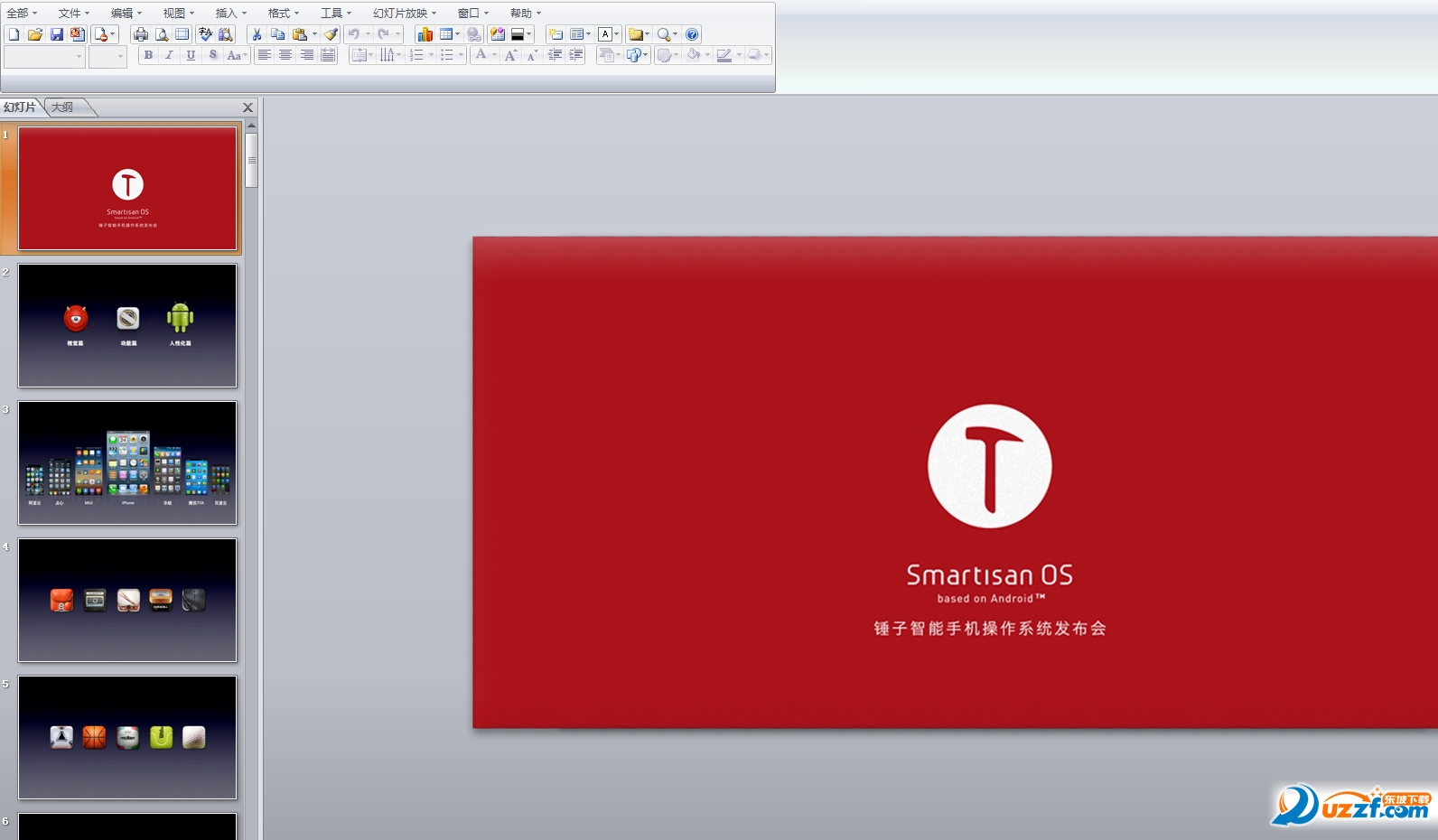Click the font color A button
This screenshot has width=1438, height=840.
click(x=481, y=55)
